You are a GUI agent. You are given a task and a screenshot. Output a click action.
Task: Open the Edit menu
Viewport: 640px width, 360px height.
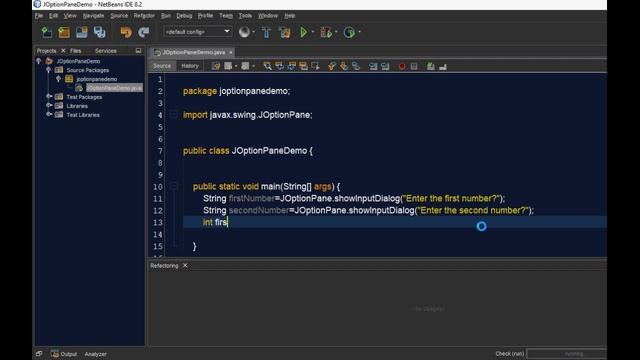coord(53,16)
